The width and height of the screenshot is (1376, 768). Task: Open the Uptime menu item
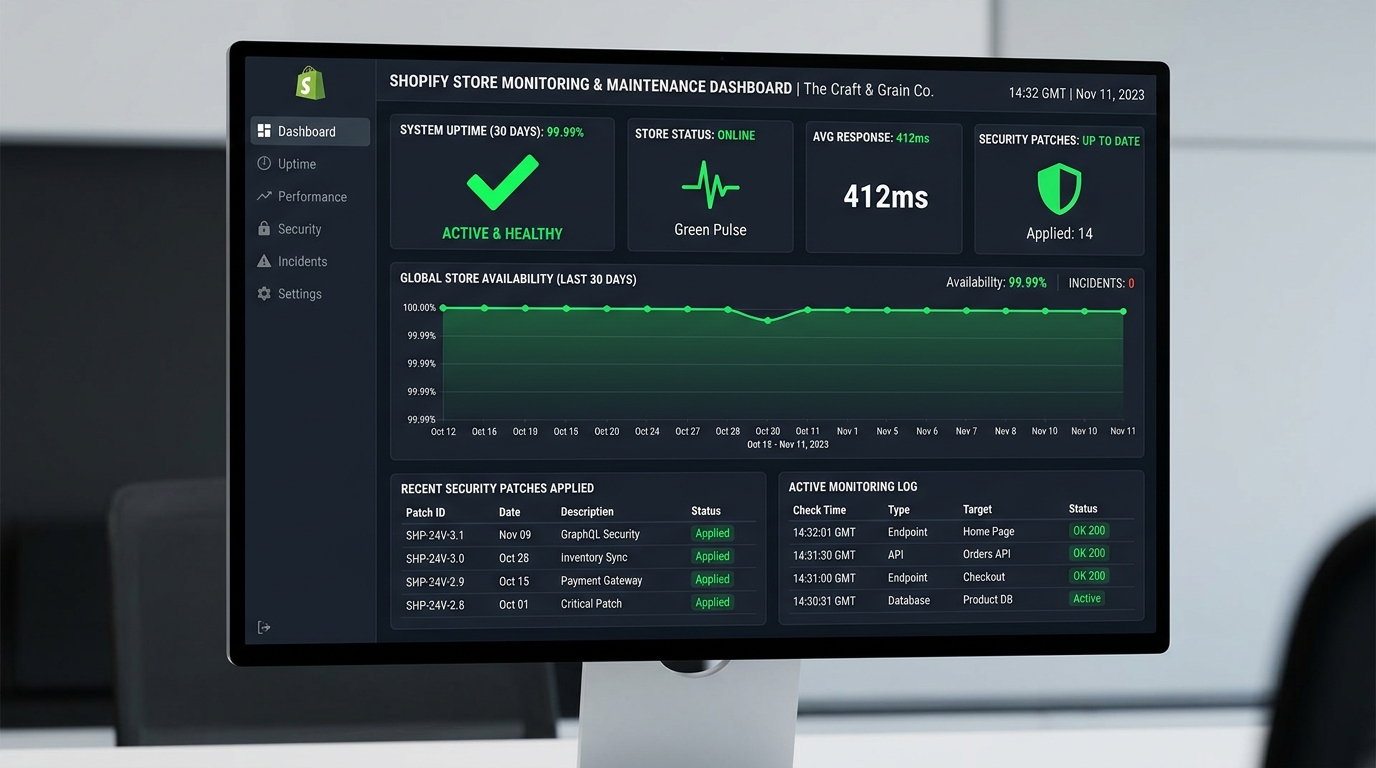310,164
